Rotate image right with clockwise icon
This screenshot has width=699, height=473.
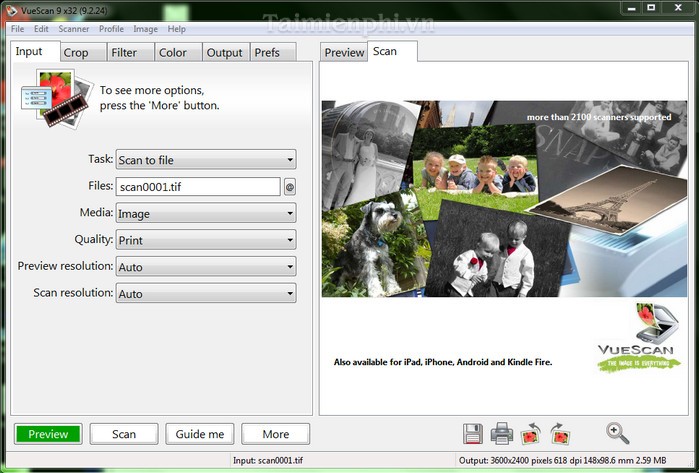tap(561, 434)
